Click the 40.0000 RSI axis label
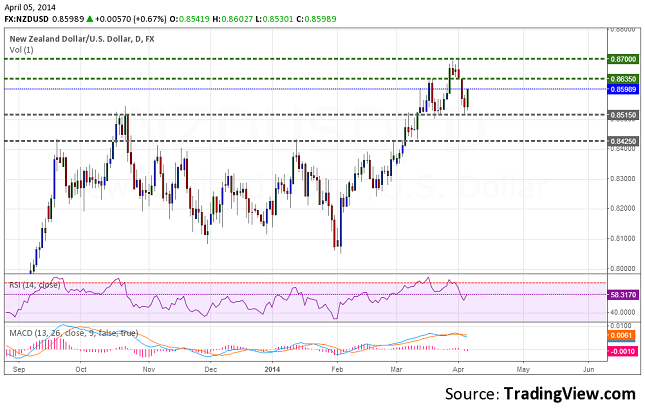The image size is (645, 411). [623, 312]
